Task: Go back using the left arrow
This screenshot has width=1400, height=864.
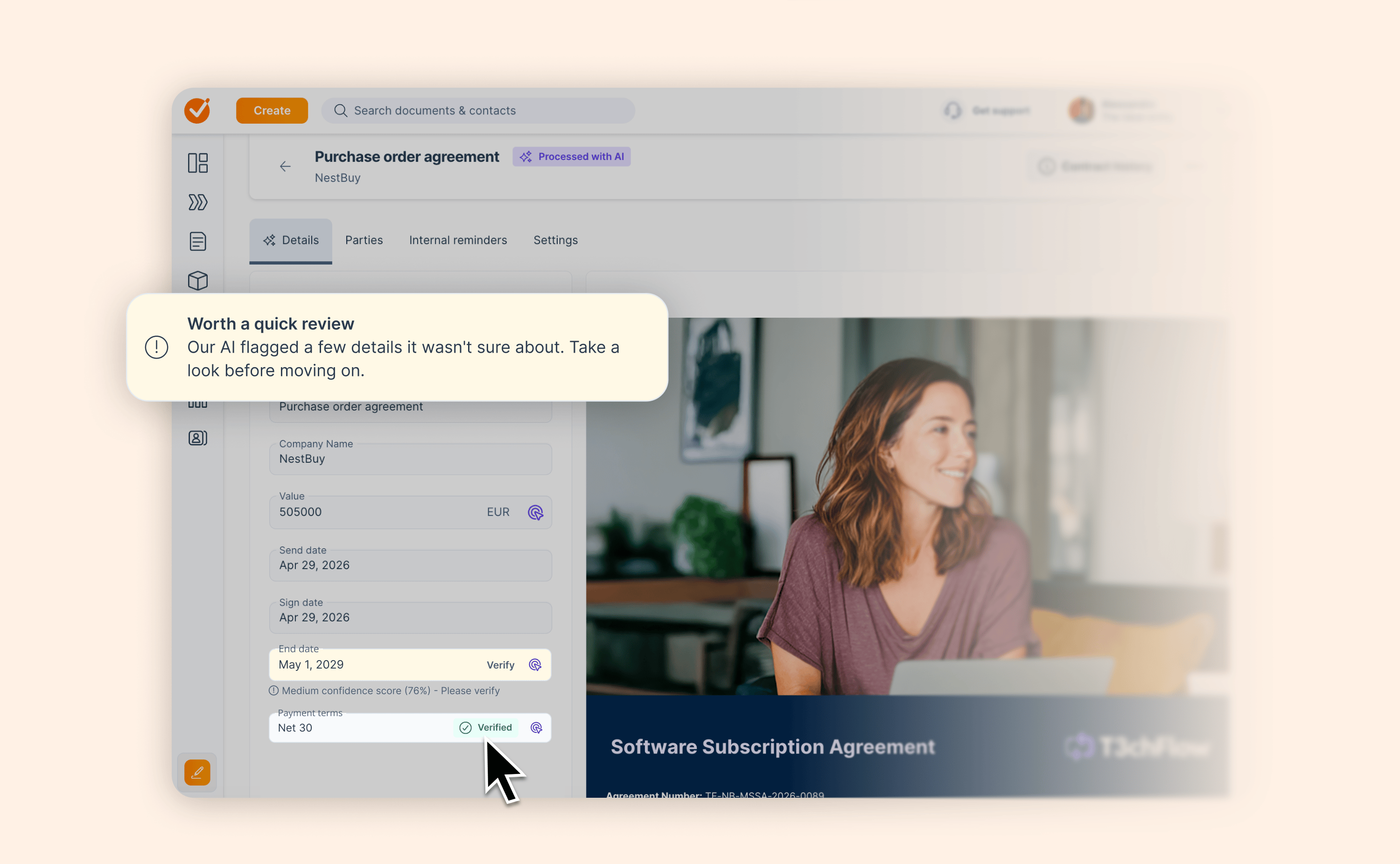Action: click(x=285, y=166)
